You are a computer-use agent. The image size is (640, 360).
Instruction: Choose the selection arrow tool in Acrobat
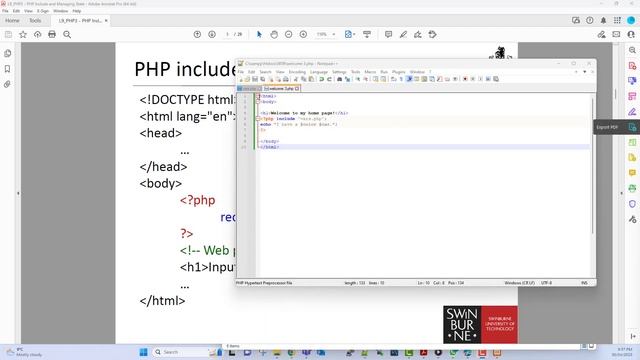tap(259, 35)
